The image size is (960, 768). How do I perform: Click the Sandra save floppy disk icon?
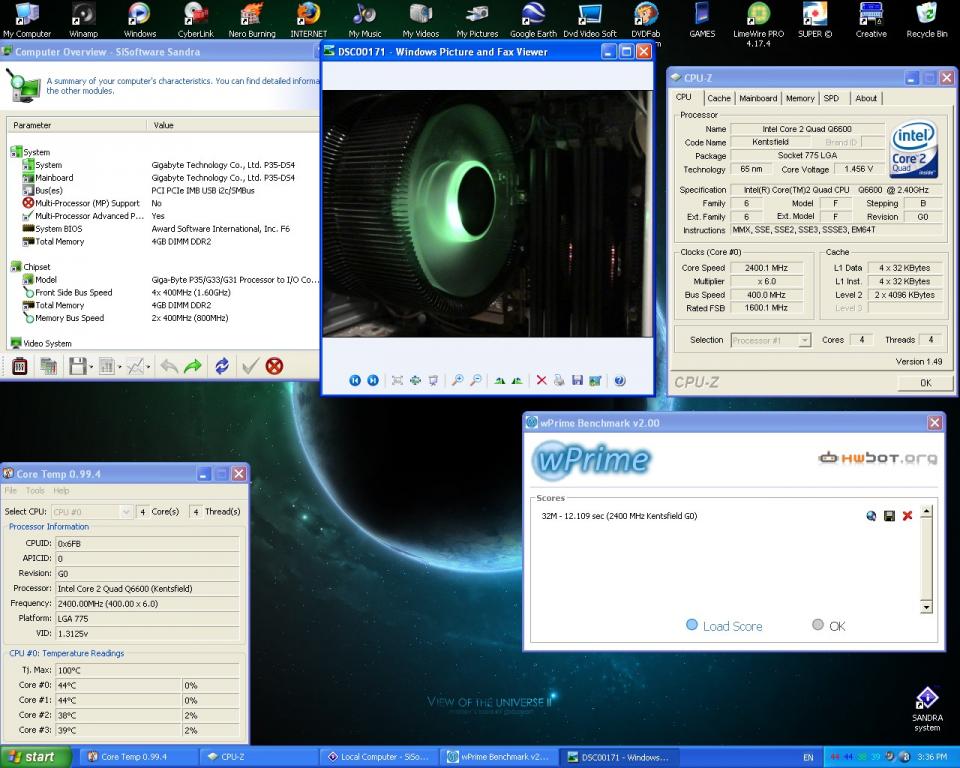[77, 366]
